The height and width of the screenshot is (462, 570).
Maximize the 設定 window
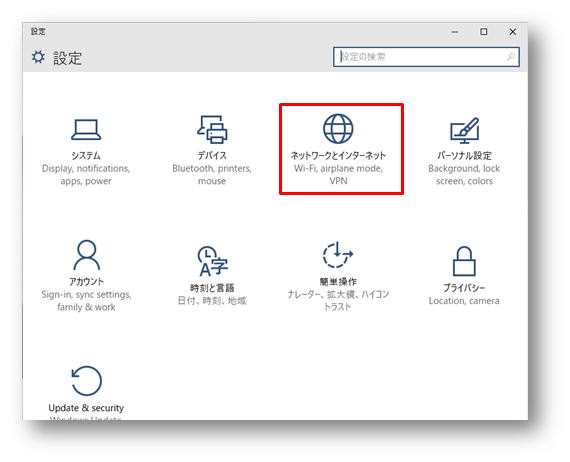click(484, 32)
